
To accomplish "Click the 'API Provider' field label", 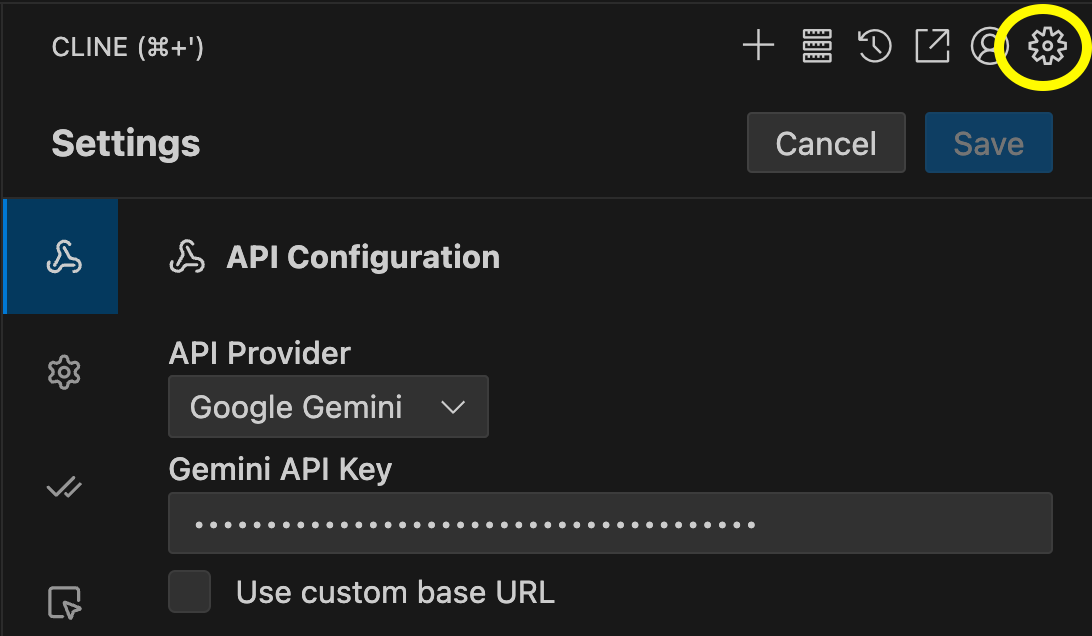I will [259, 353].
